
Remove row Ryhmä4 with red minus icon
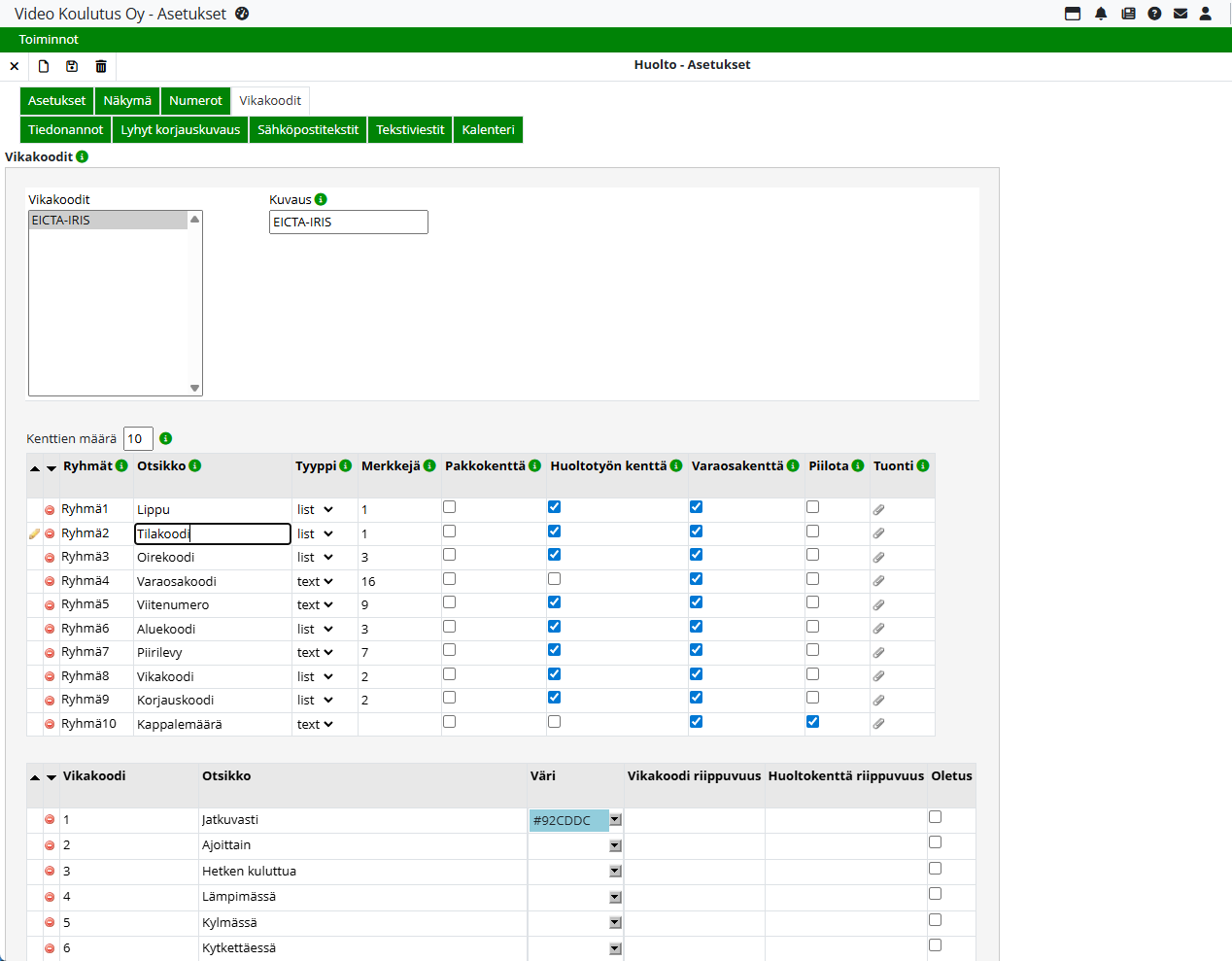pos(50,581)
